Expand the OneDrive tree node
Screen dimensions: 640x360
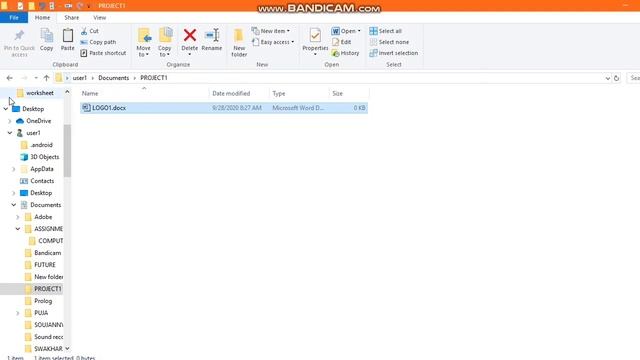[10, 121]
